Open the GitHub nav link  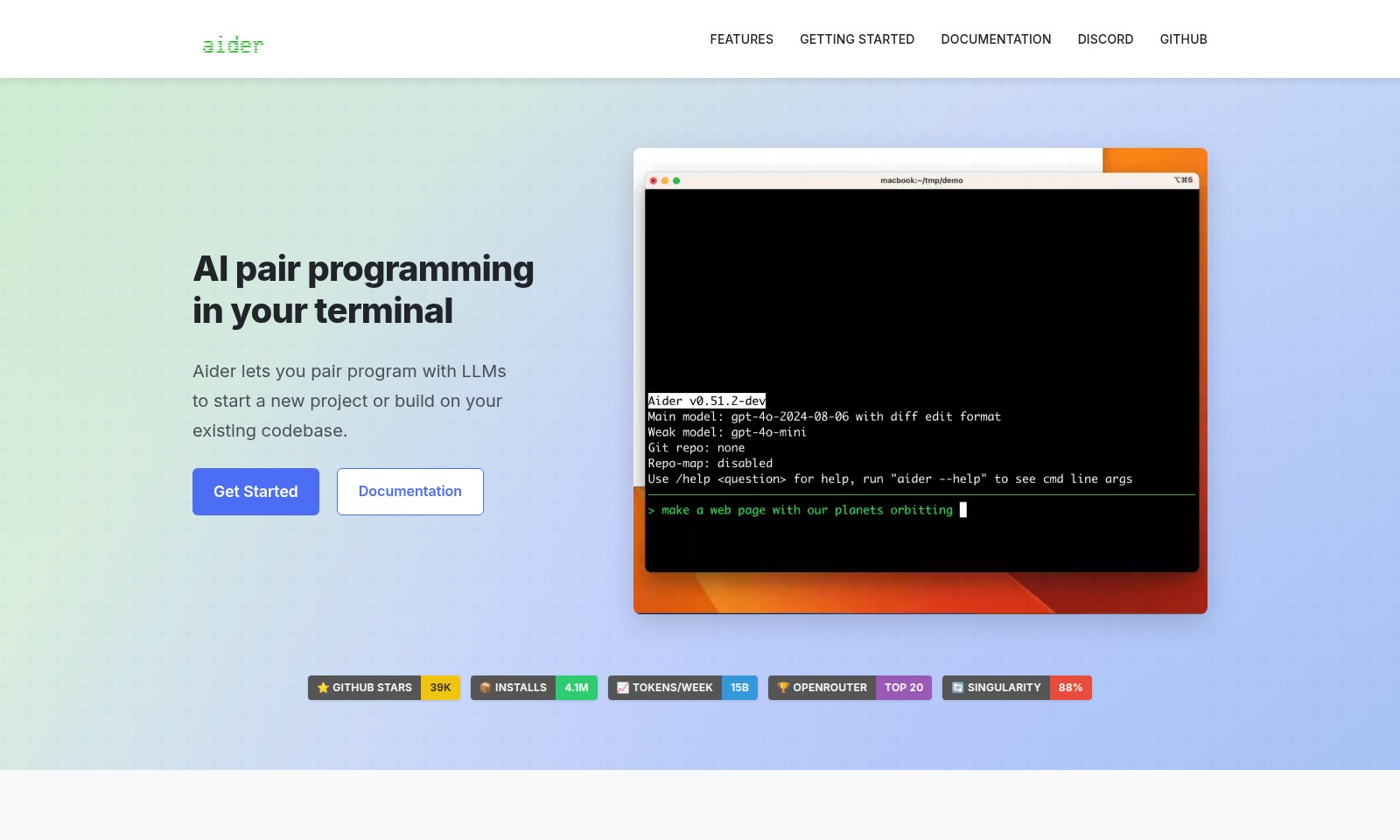pyautogui.click(x=1183, y=39)
